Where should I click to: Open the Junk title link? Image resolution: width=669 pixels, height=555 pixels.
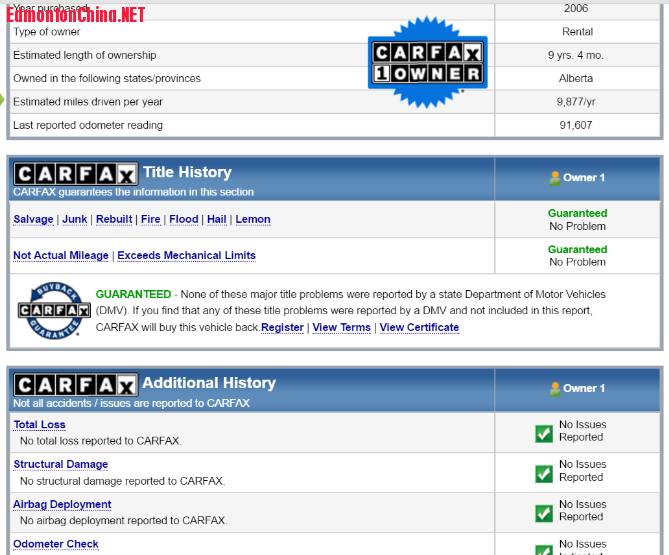tap(75, 219)
